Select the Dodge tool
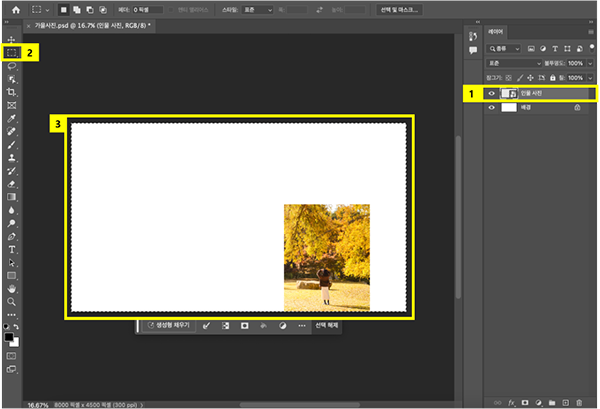The width and height of the screenshot is (600, 409). coord(11,223)
